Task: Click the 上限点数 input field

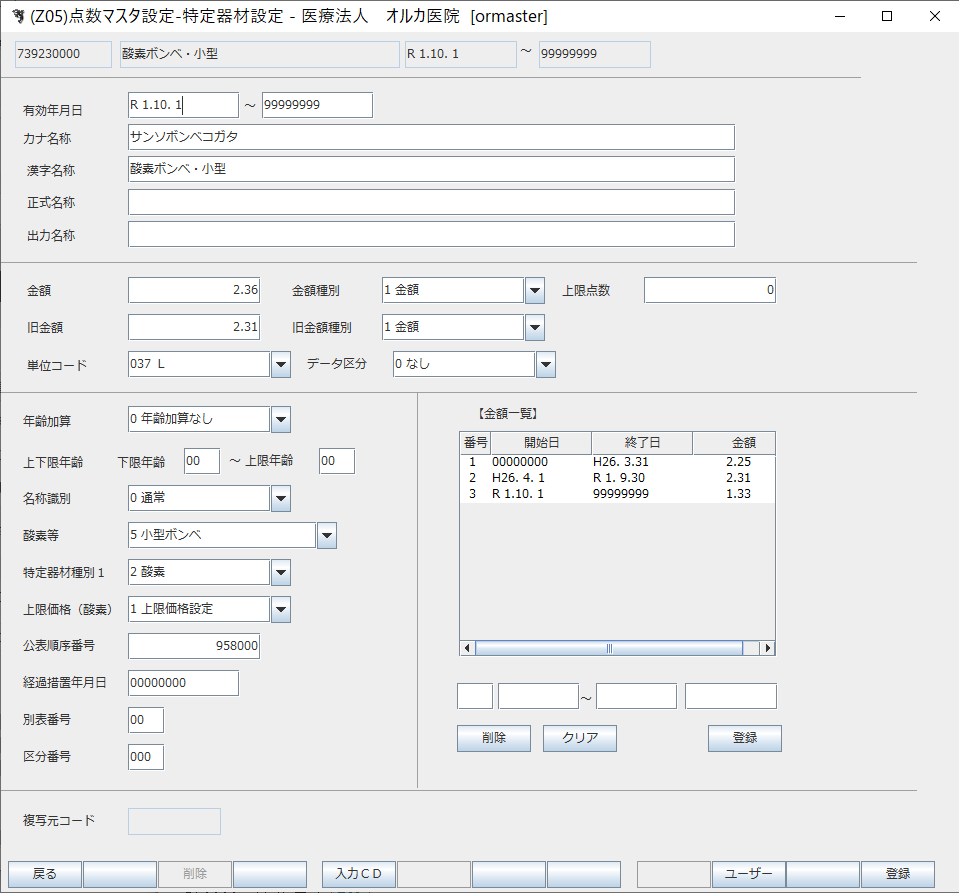Action: pos(709,290)
